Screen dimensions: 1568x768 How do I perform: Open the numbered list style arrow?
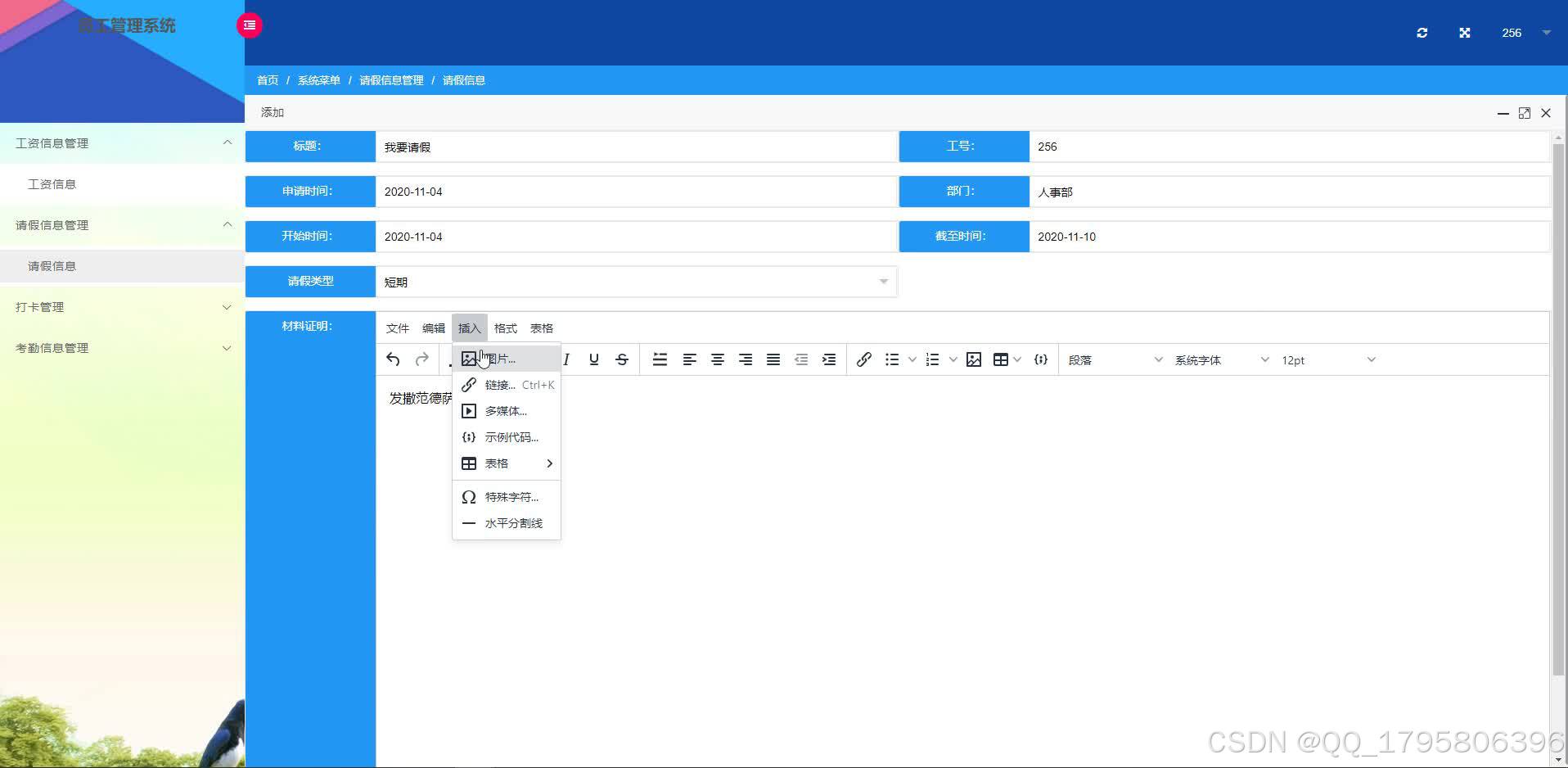pyautogui.click(x=953, y=359)
